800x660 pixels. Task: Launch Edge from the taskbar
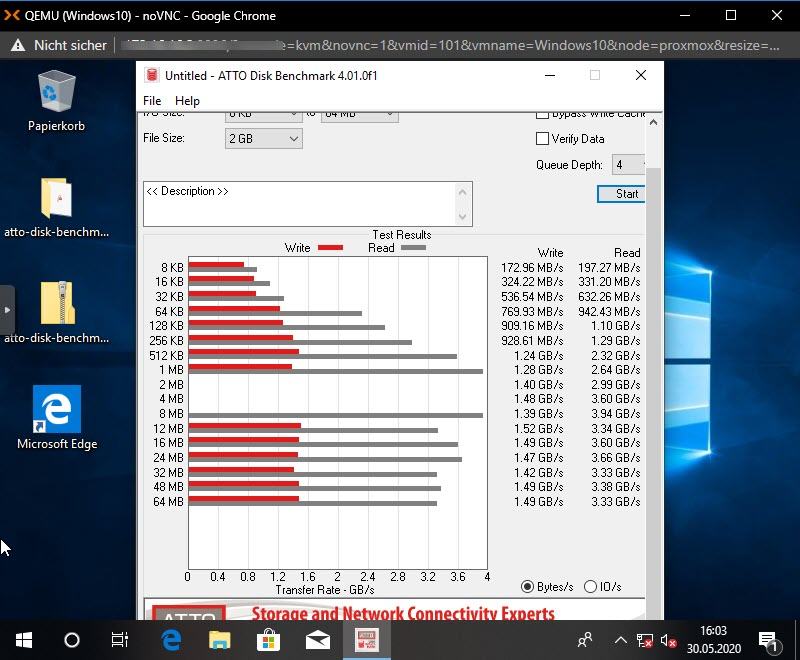click(171, 640)
